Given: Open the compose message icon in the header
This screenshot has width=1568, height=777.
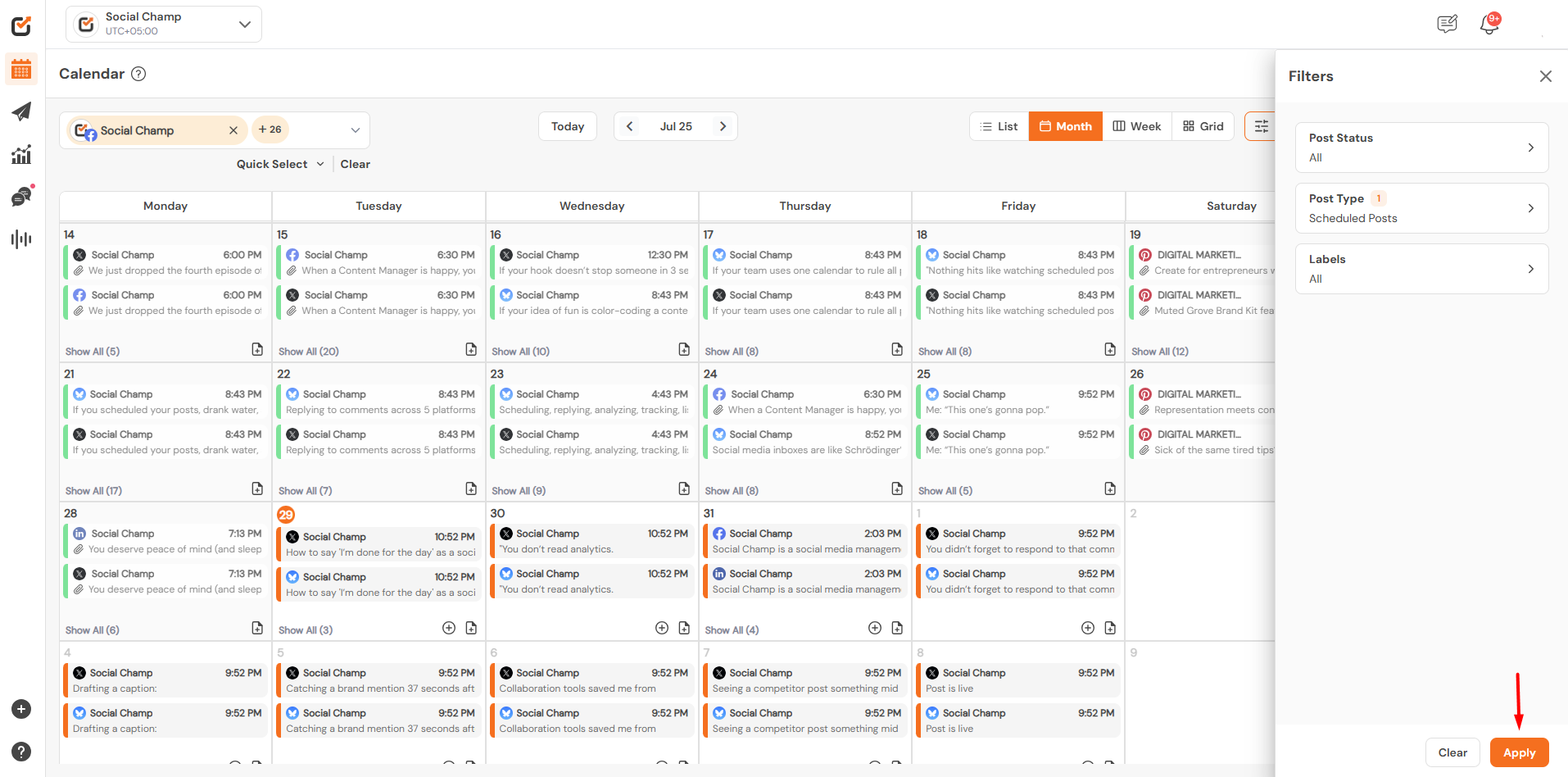Looking at the screenshot, I should pyautogui.click(x=1448, y=24).
